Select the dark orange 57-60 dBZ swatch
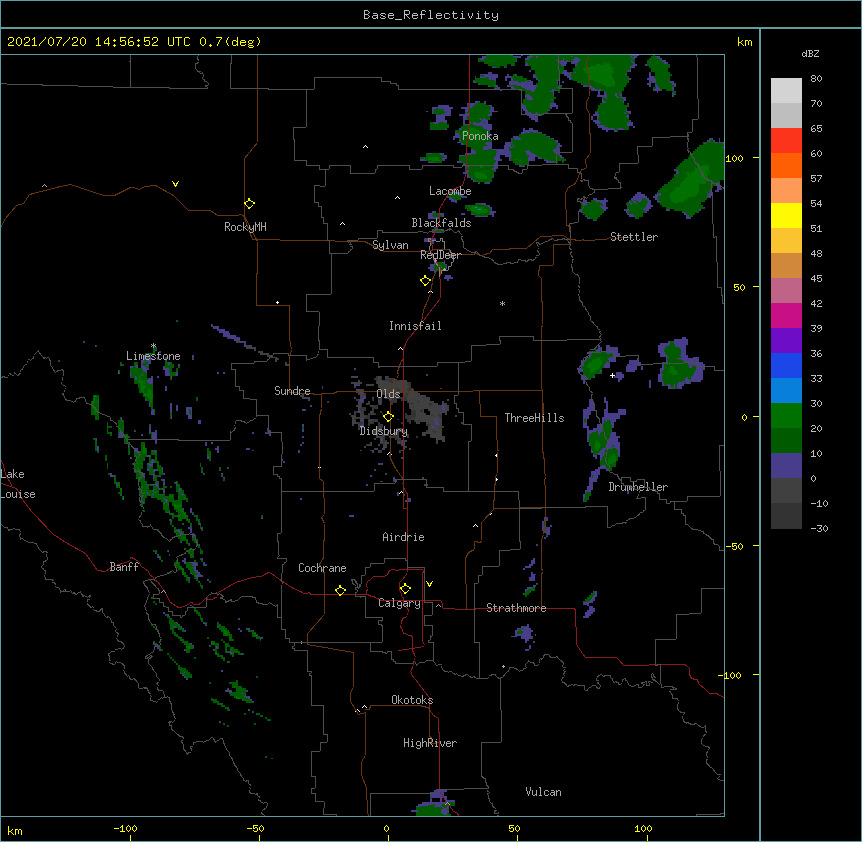 coord(786,165)
